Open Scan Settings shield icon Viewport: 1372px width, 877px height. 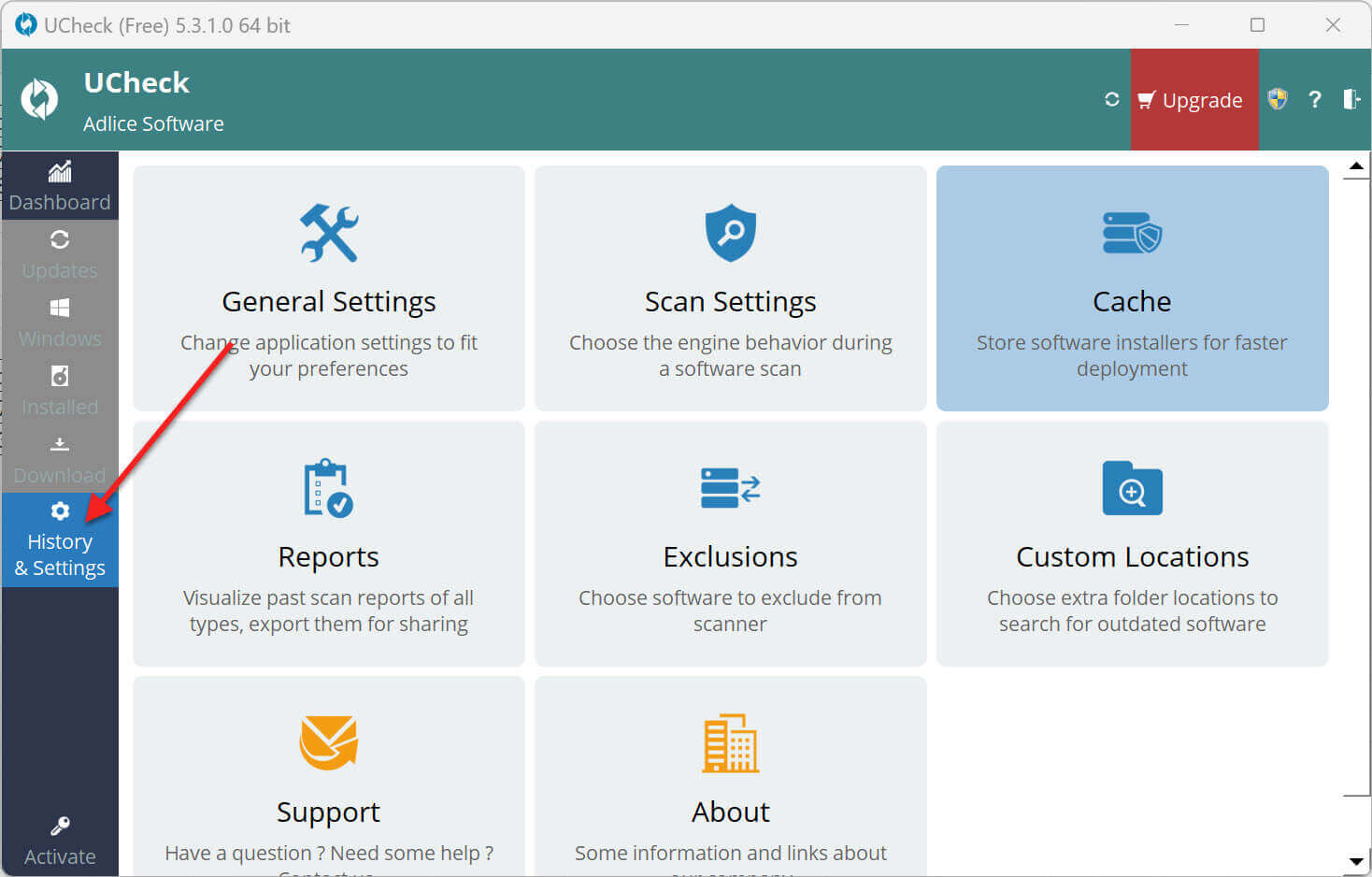[x=731, y=232]
